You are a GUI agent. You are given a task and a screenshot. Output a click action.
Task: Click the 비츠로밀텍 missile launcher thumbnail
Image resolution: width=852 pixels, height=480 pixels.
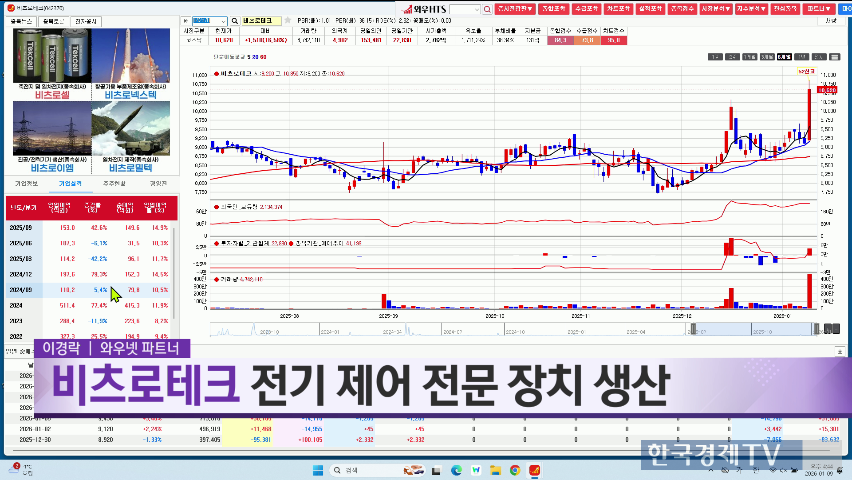click(x=131, y=129)
